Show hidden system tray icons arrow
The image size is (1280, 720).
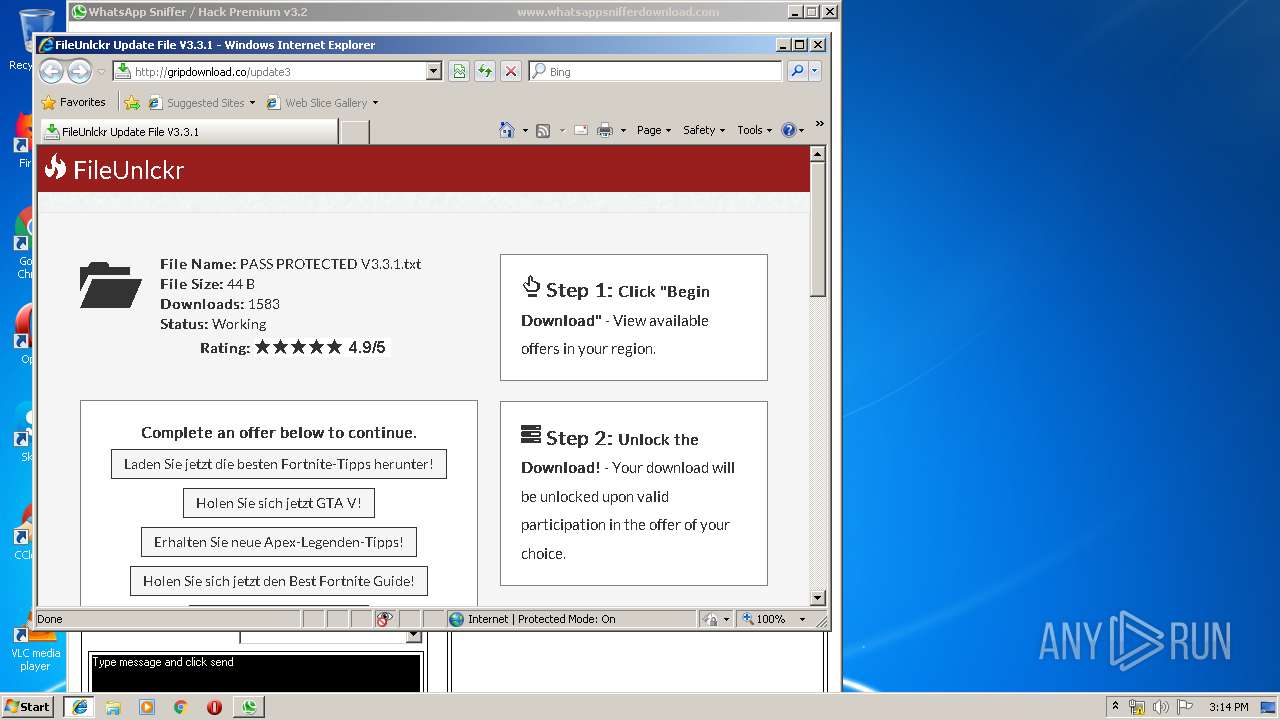pos(1115,706)
